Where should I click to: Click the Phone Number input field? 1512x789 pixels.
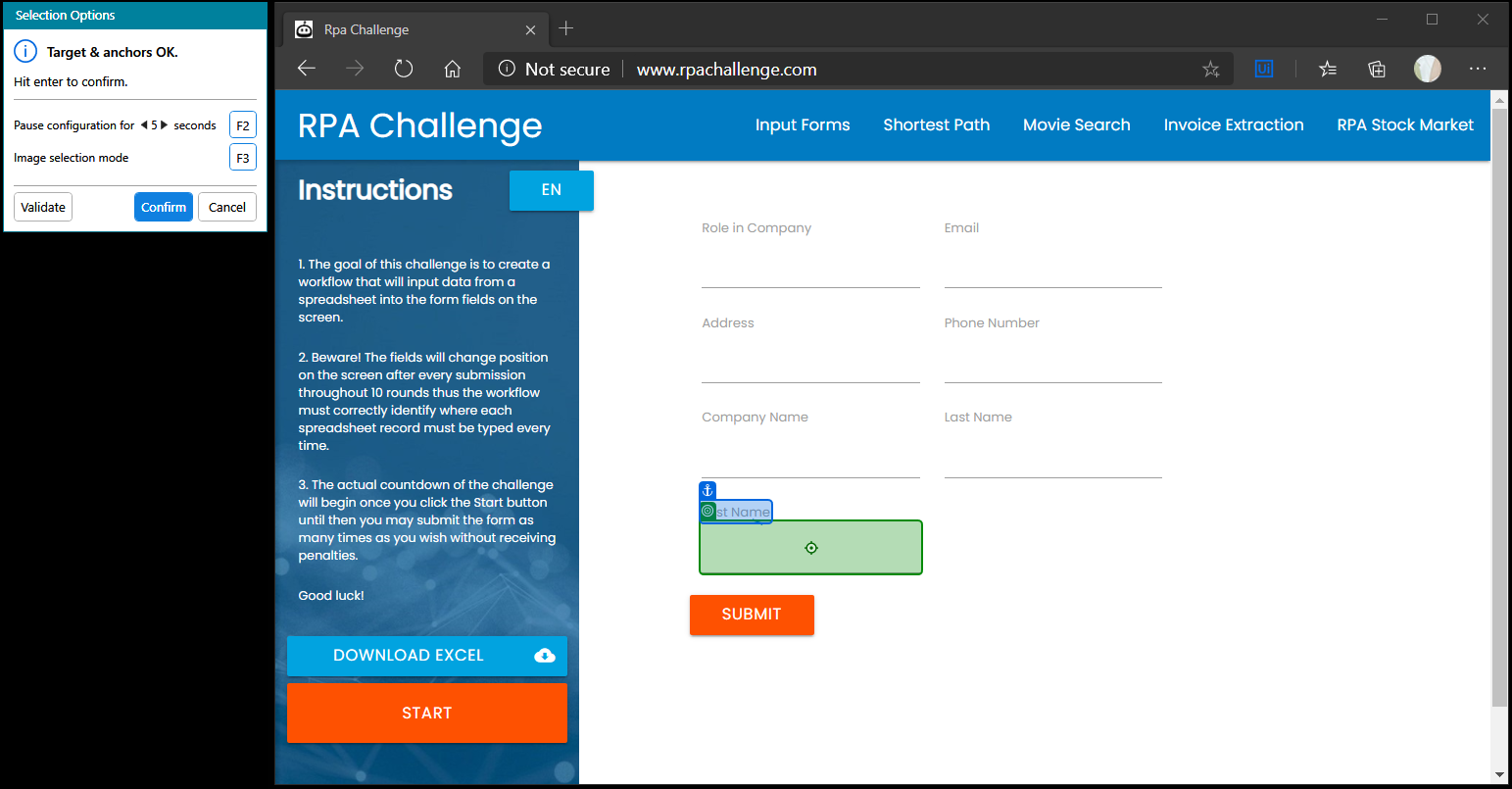(x=1053, y=360)
